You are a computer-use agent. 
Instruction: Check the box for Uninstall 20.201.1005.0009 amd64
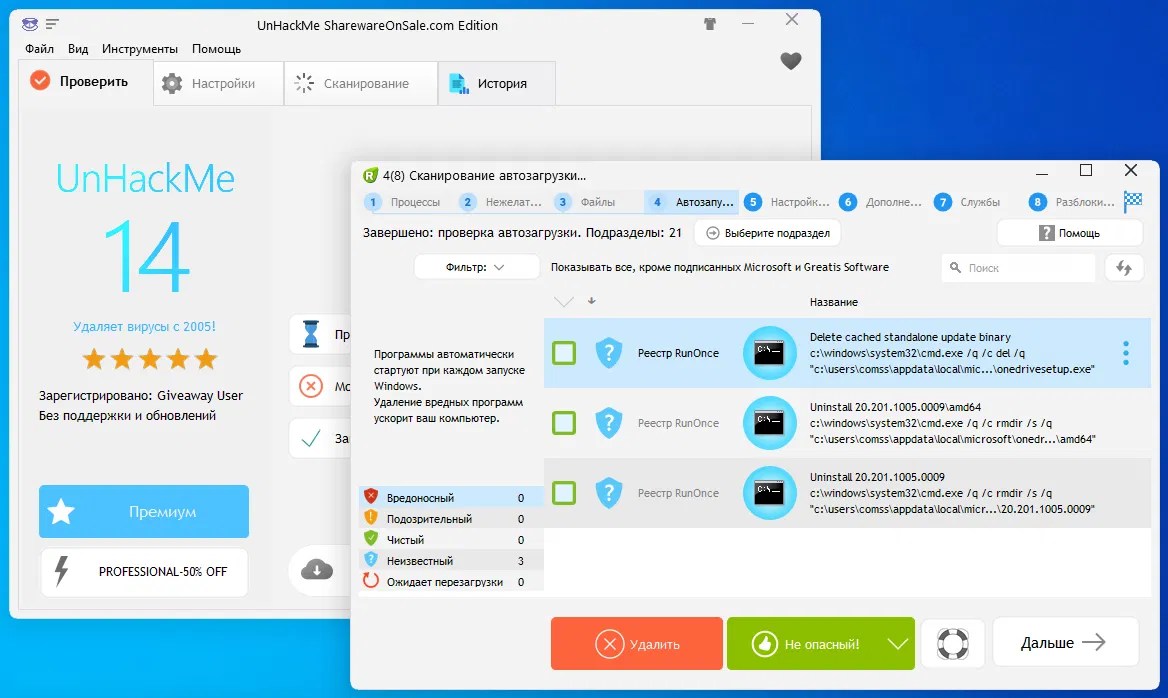(563, 423)
